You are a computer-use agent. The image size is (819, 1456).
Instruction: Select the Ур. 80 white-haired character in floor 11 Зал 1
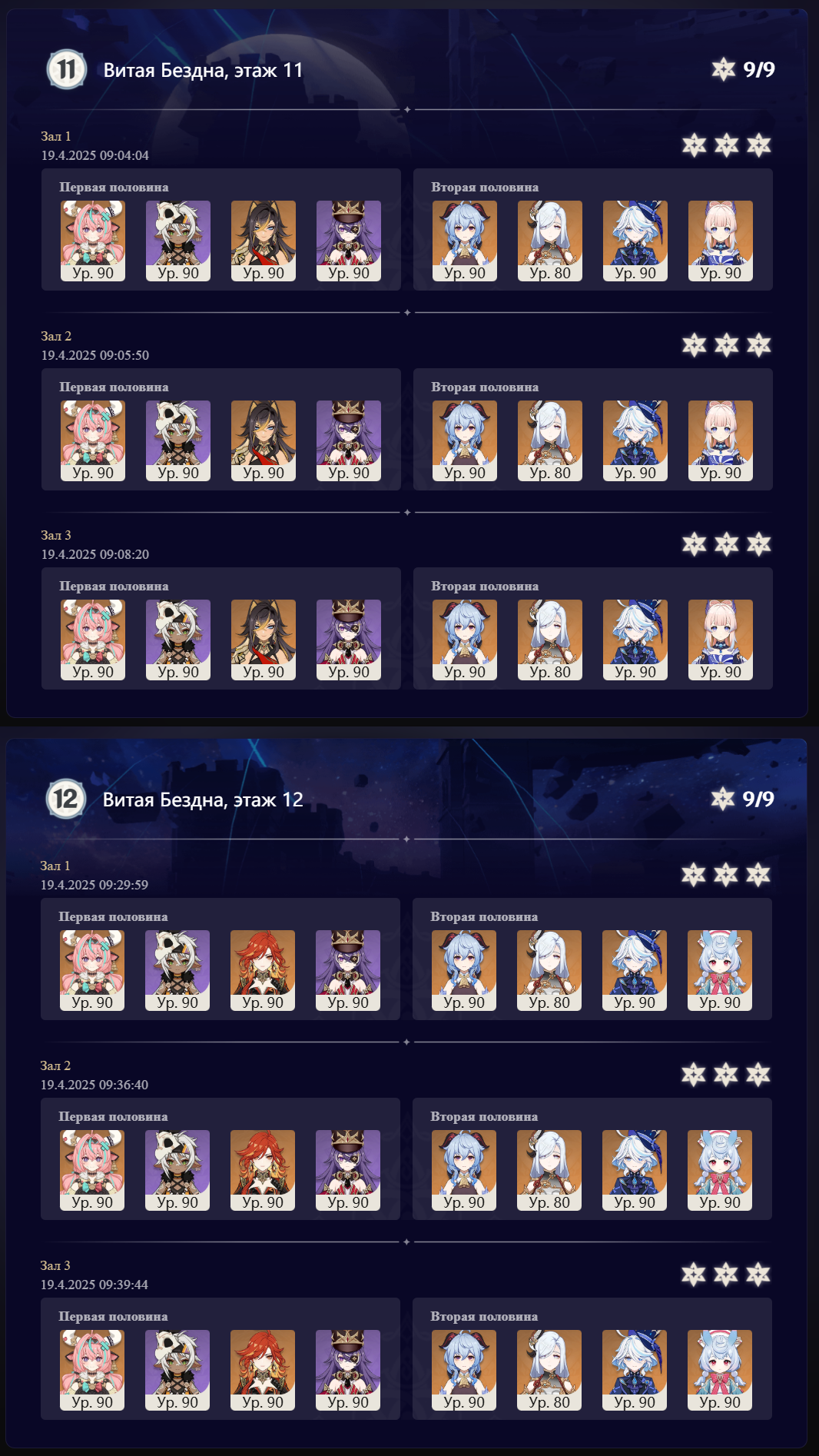pyautogui.click(x=550, y=241)
